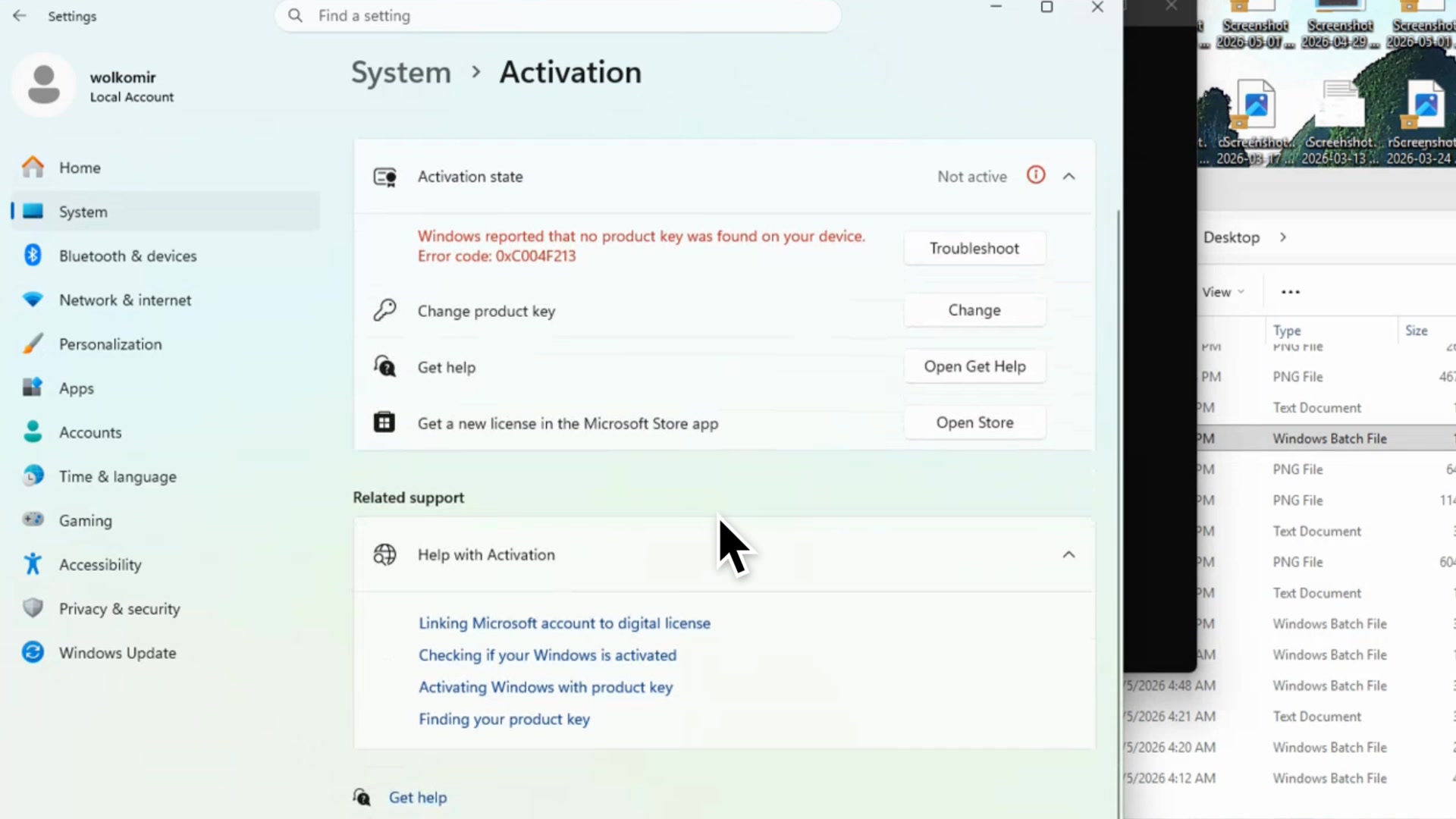
Task: Select System in the Settings sidebar
Action: [165, 212]
